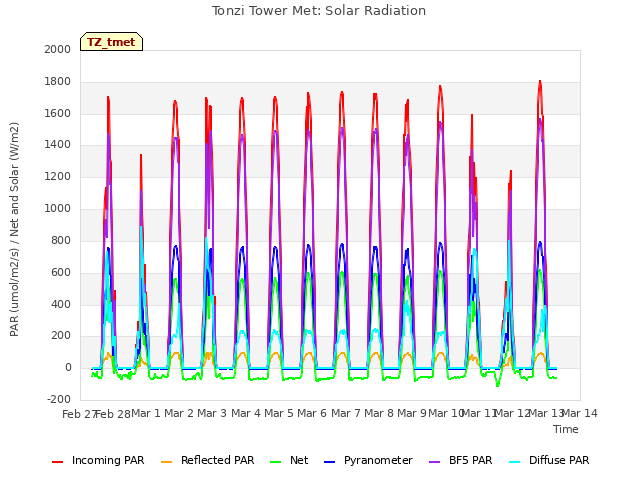The image size is (640, 480).
Task: Click the Time x-axis label
Action: coord(566,429)
